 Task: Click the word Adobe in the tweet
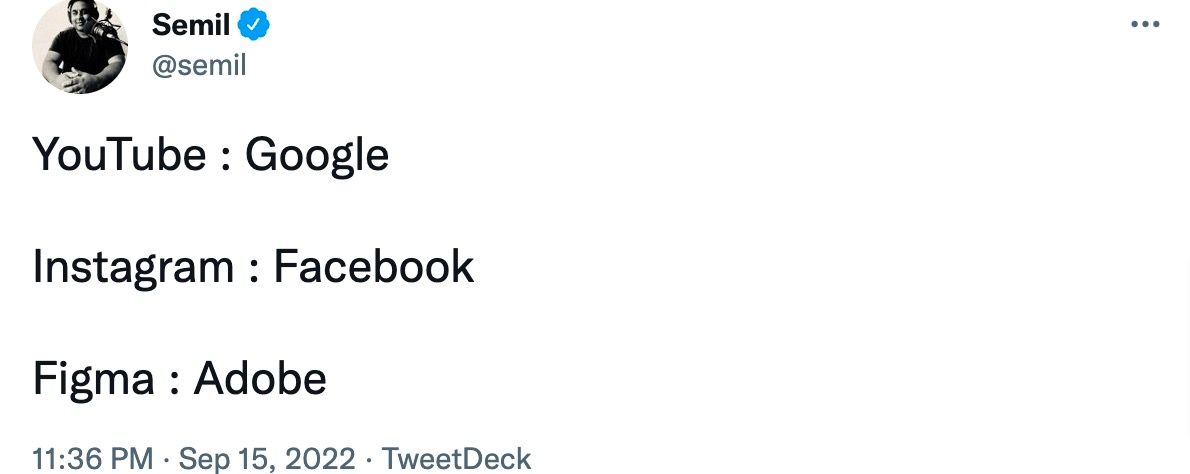coord(260,378)
